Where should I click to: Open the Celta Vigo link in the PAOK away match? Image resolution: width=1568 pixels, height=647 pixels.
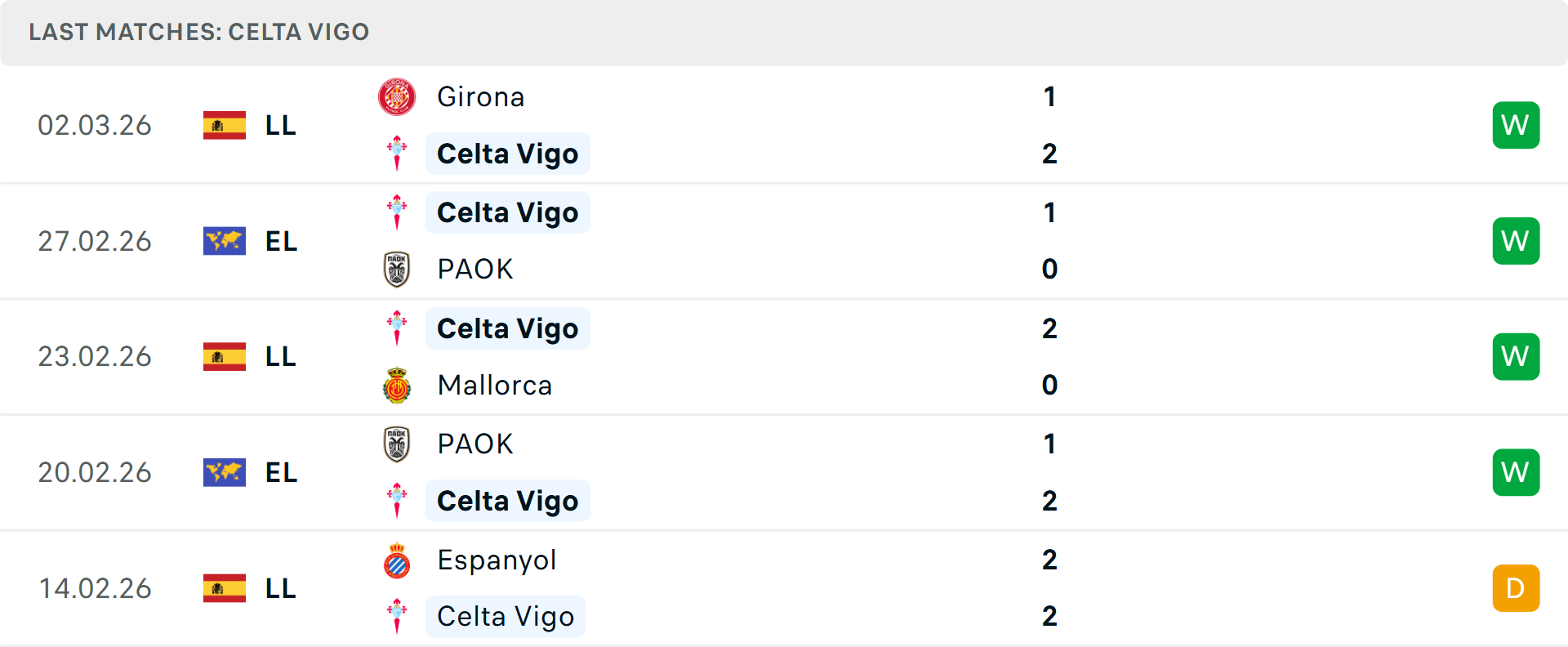click(x=507, y=501)
